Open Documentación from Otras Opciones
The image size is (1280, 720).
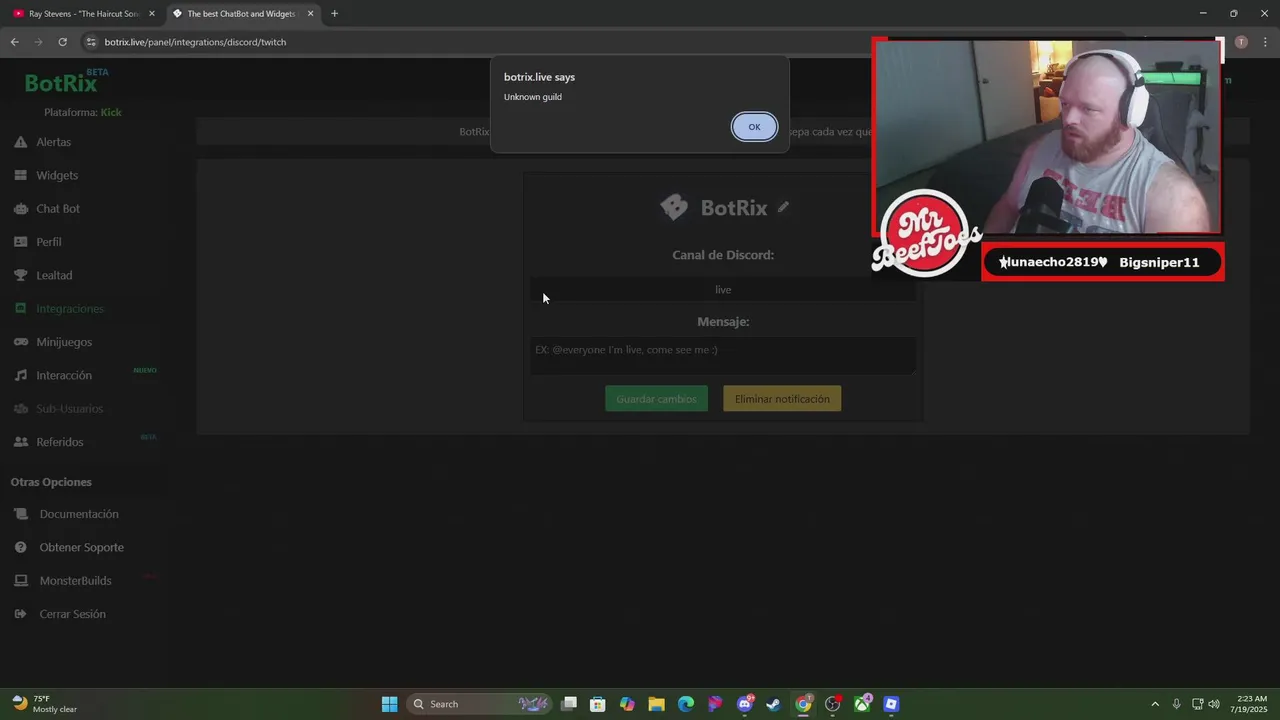(x=79, y=514)
